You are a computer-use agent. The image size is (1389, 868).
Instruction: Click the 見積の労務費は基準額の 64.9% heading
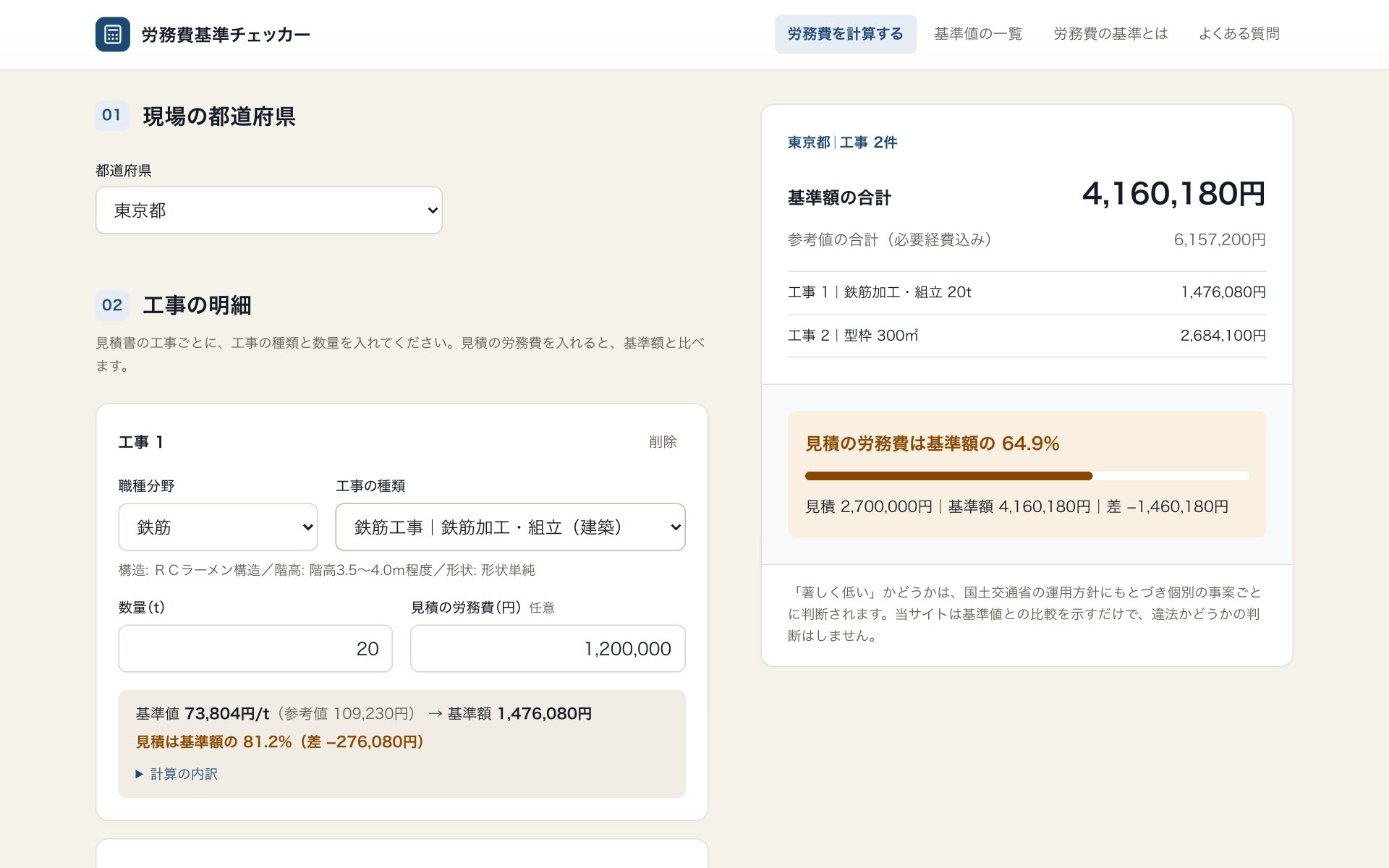pos(933,443)
